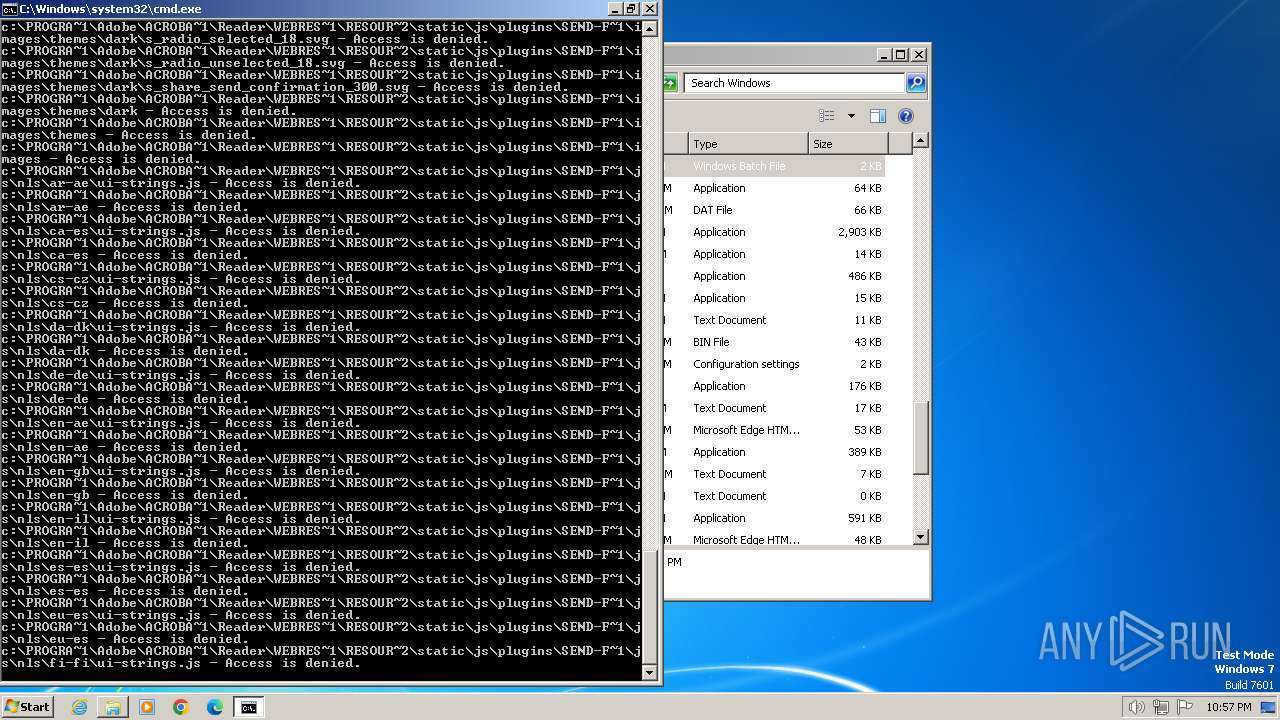Select the Configuration settings row
The image size is (1280, 720).
(774, 364)
